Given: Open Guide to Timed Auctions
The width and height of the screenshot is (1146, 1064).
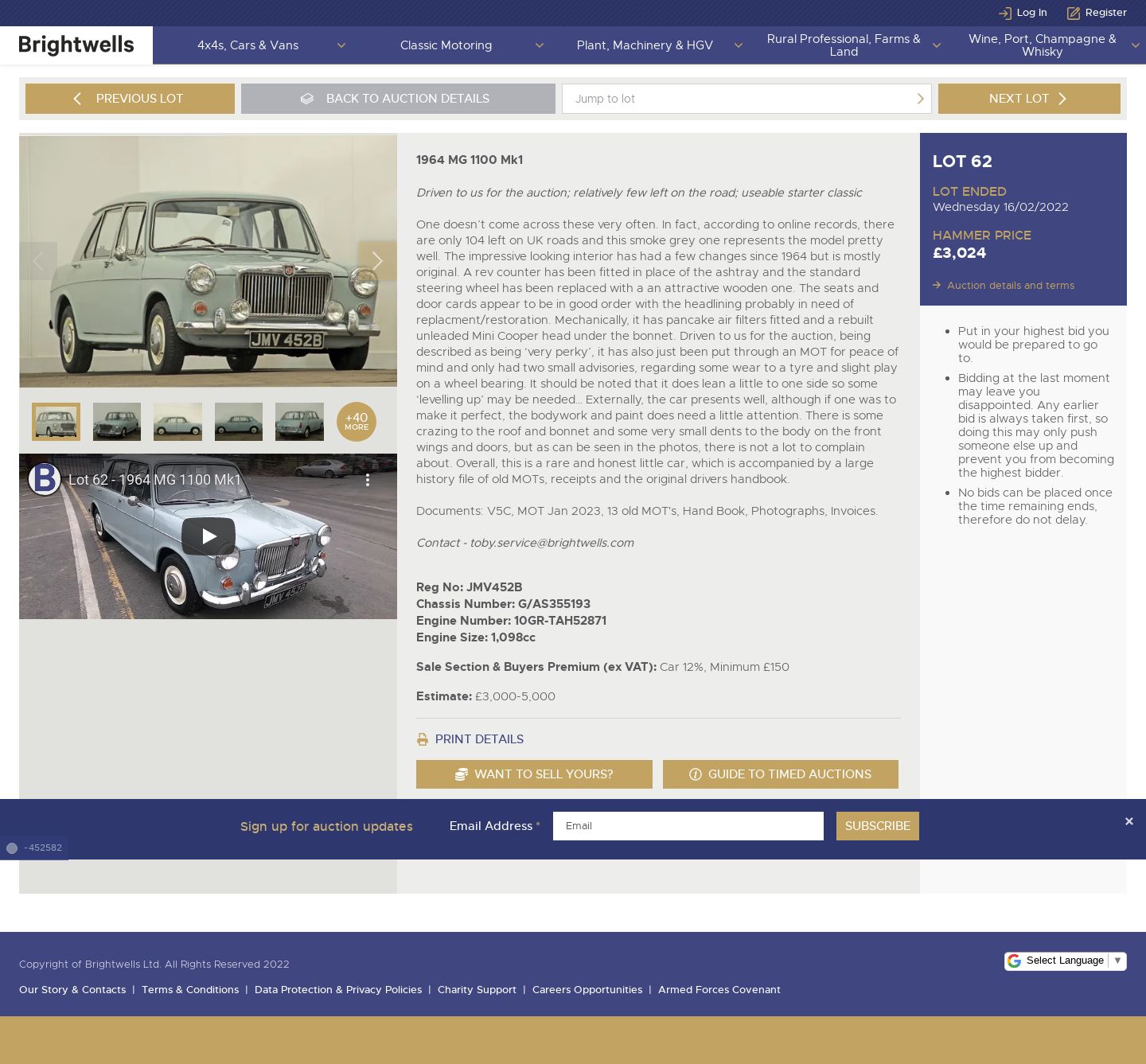Looking at the screenshot, I should (781, 774).
